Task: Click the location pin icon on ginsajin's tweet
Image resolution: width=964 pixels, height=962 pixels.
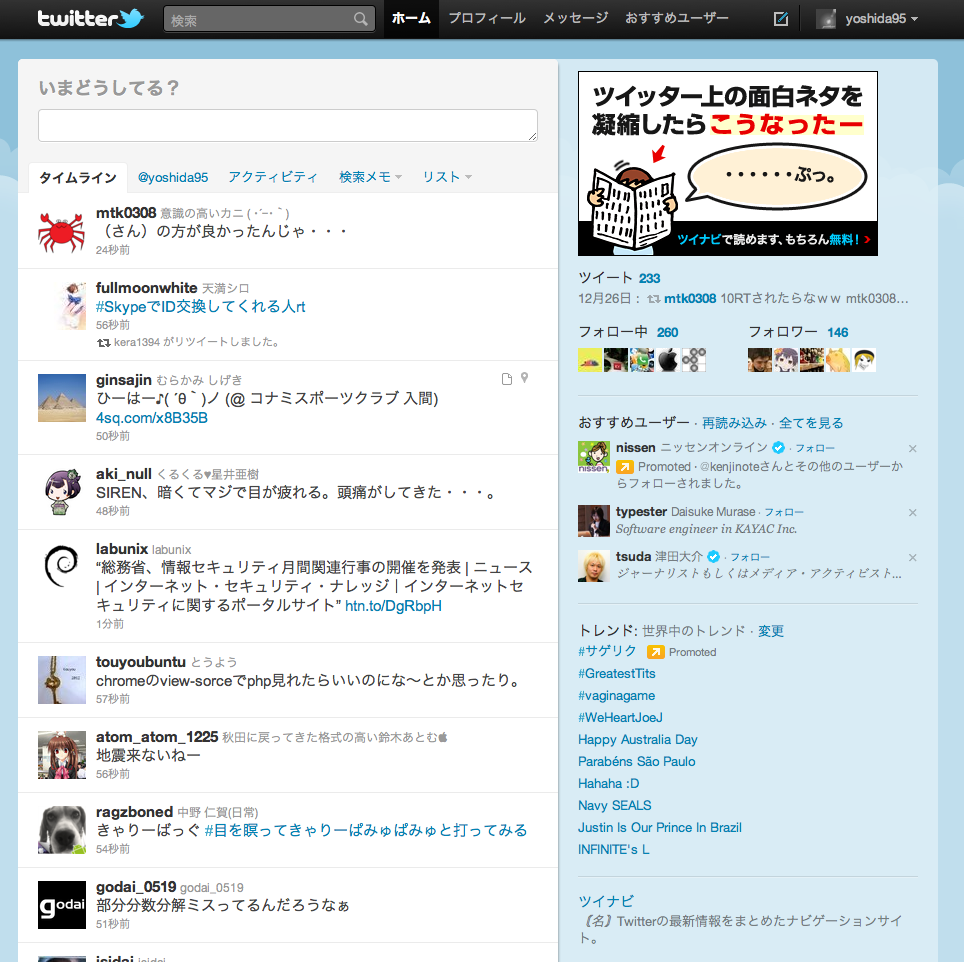Action: click(x=525, y=378)
